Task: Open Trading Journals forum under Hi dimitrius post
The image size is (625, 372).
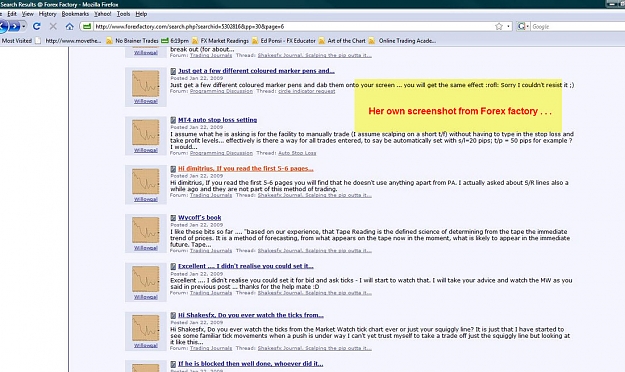Action: click(x=211, y=195)
